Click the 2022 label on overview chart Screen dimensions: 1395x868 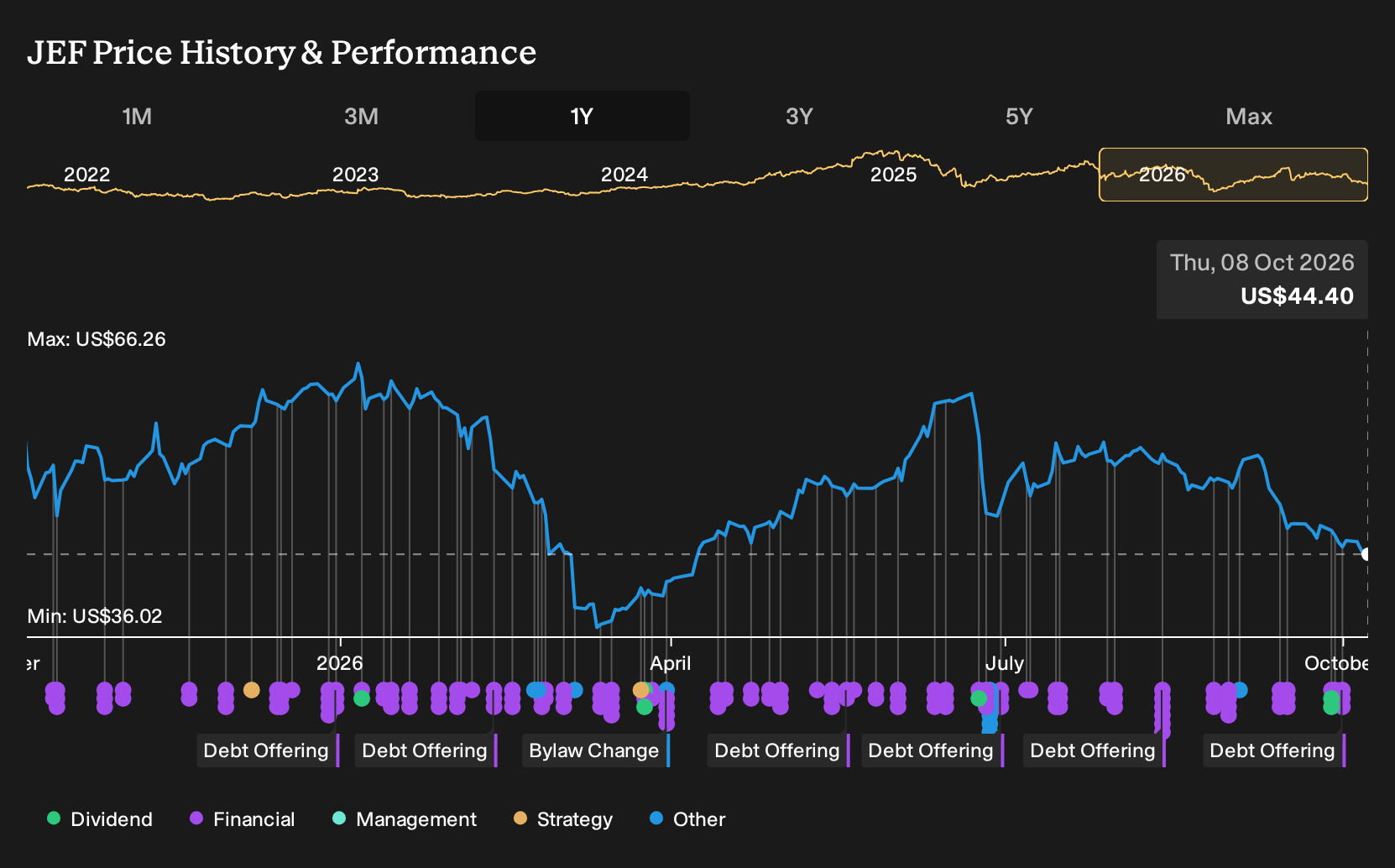(x=87, y=175)
